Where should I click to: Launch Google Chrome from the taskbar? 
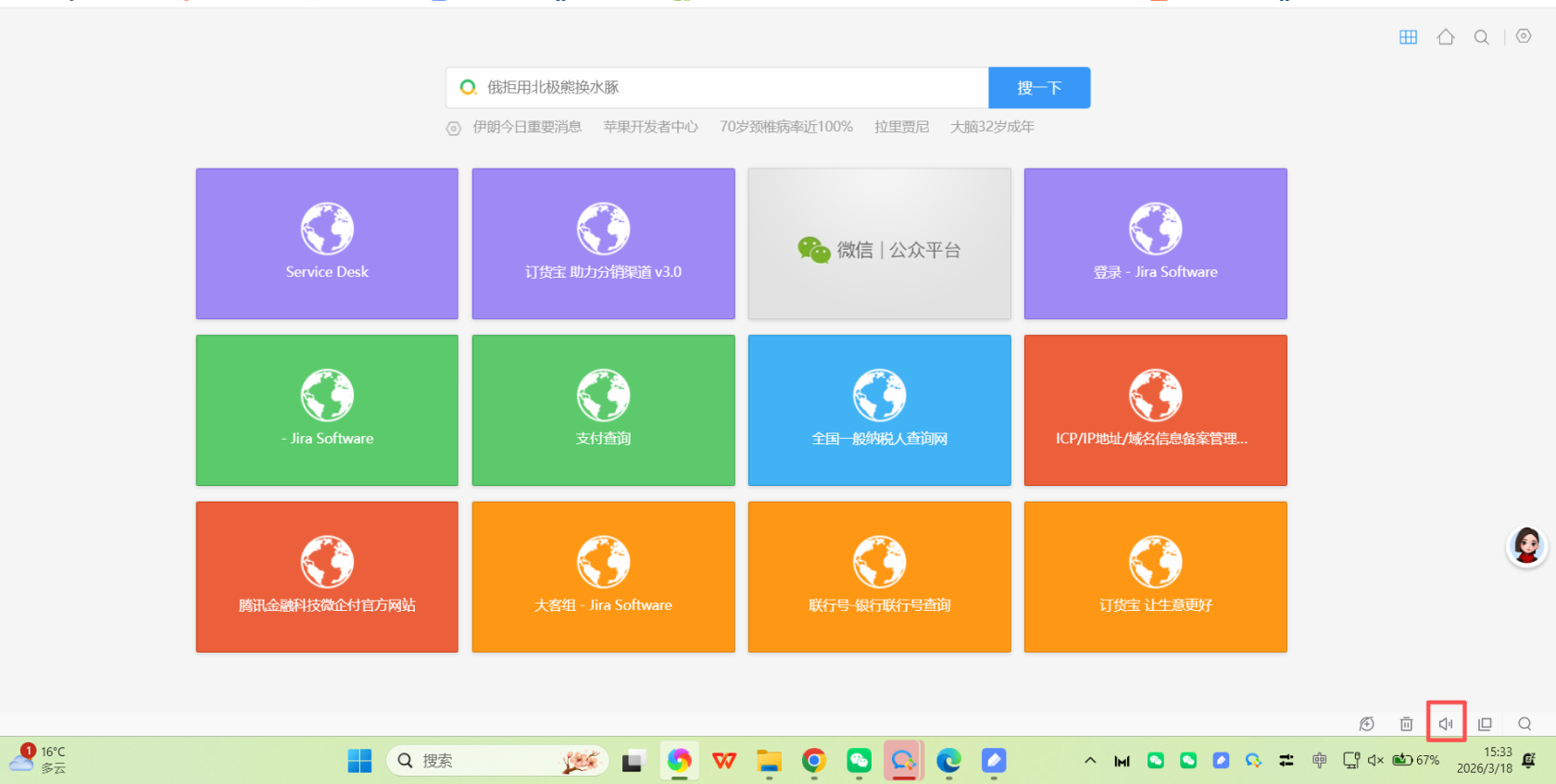[814, 761]
